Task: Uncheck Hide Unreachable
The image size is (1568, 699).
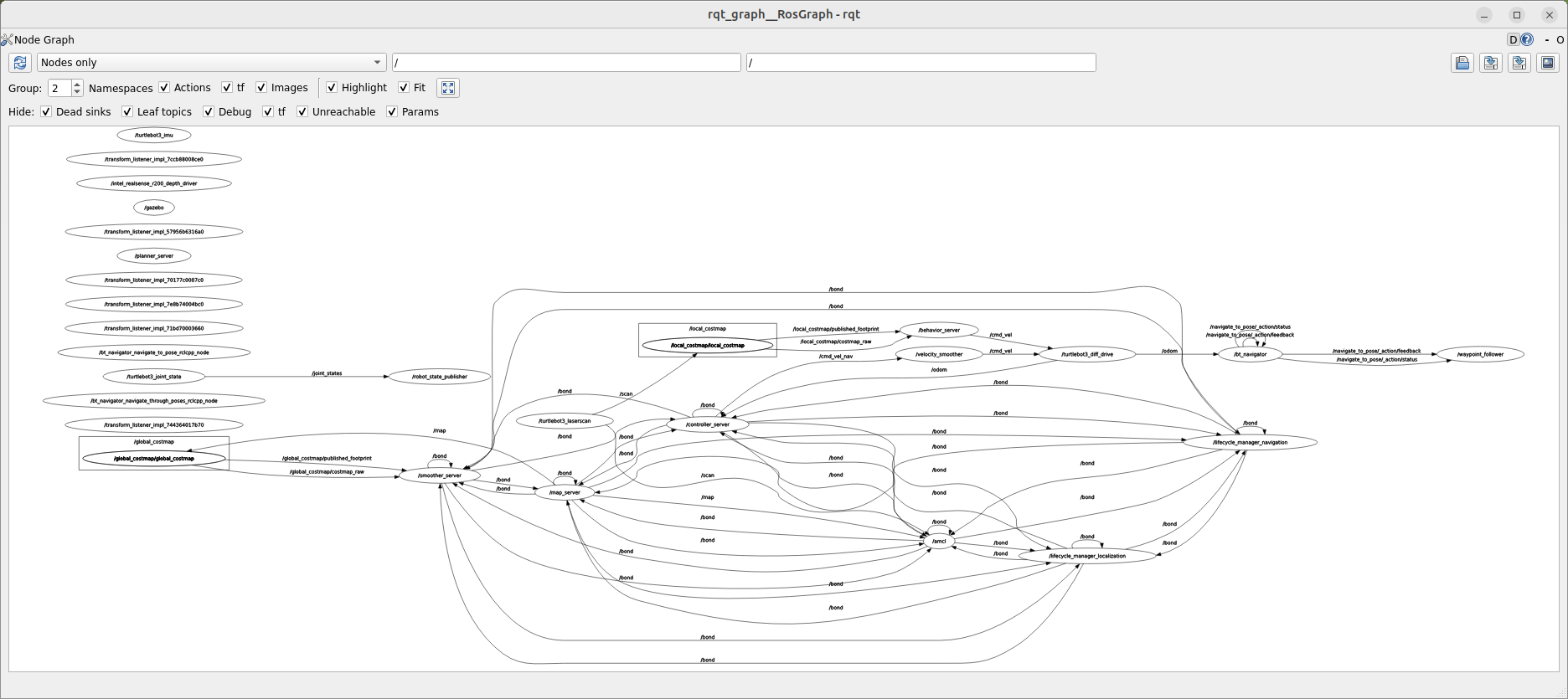Action: tap(302, 112)
